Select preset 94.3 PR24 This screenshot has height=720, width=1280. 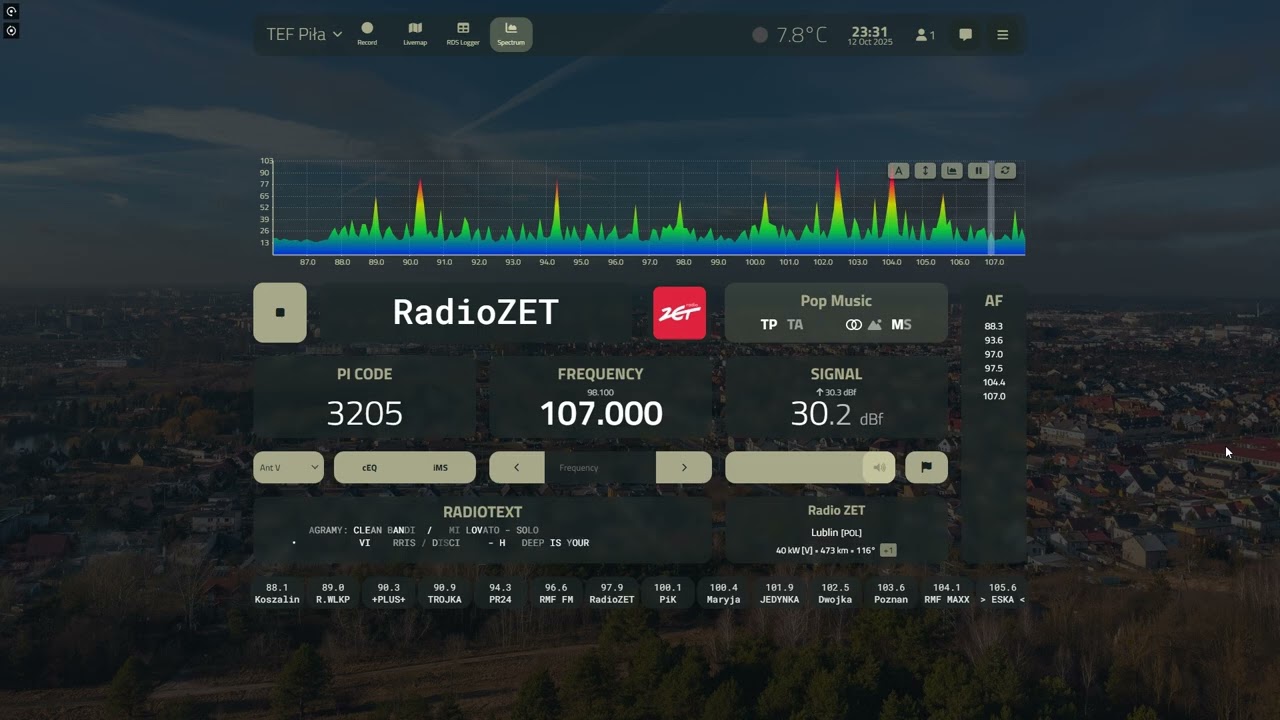(500, 594)
